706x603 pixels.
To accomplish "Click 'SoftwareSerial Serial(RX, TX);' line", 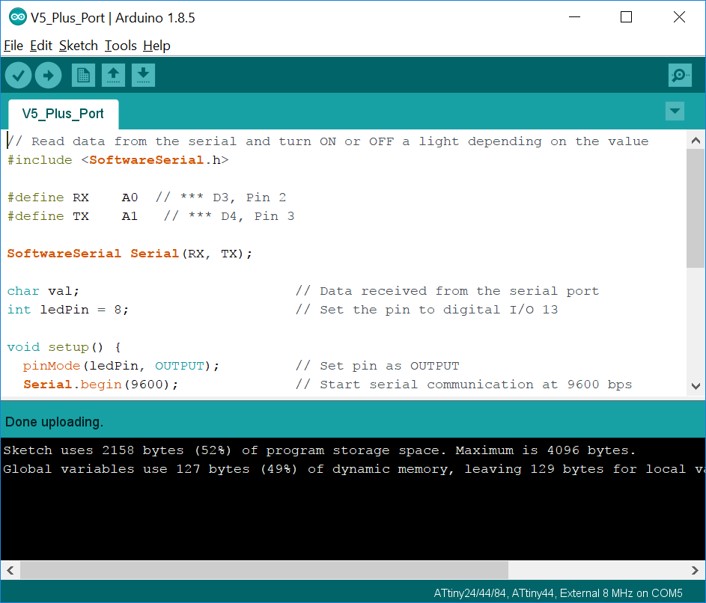I will [x=130, y=254].
